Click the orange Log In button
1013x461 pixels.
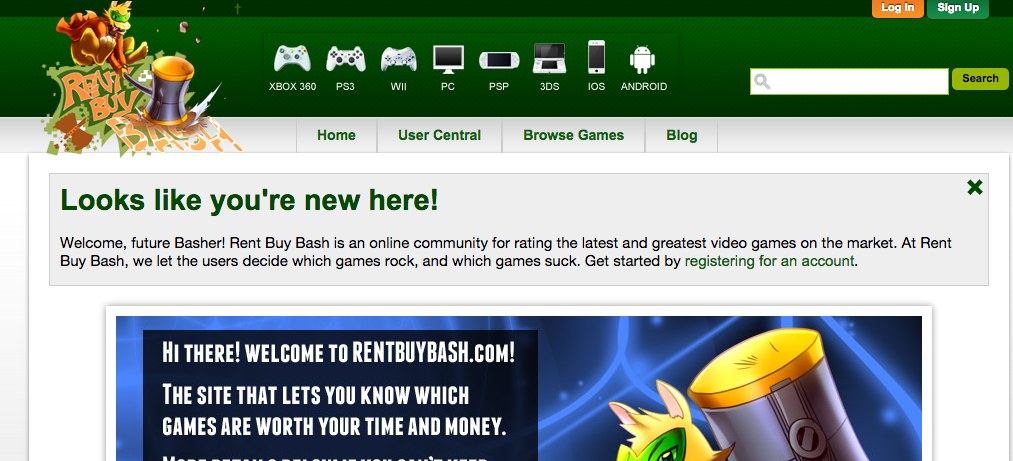point(897,8)
